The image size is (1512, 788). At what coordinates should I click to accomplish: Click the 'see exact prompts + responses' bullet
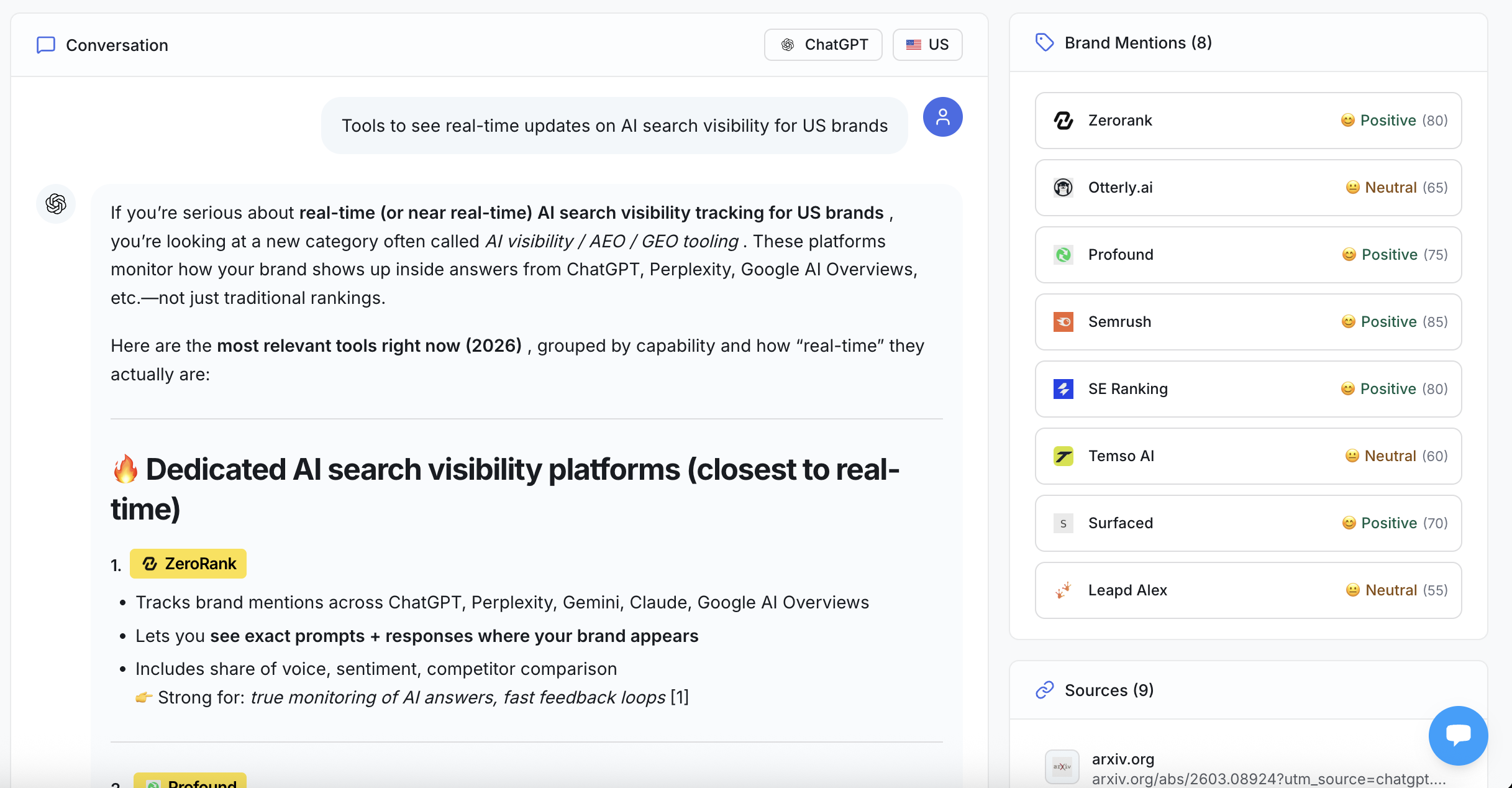[x=417, y=636]
